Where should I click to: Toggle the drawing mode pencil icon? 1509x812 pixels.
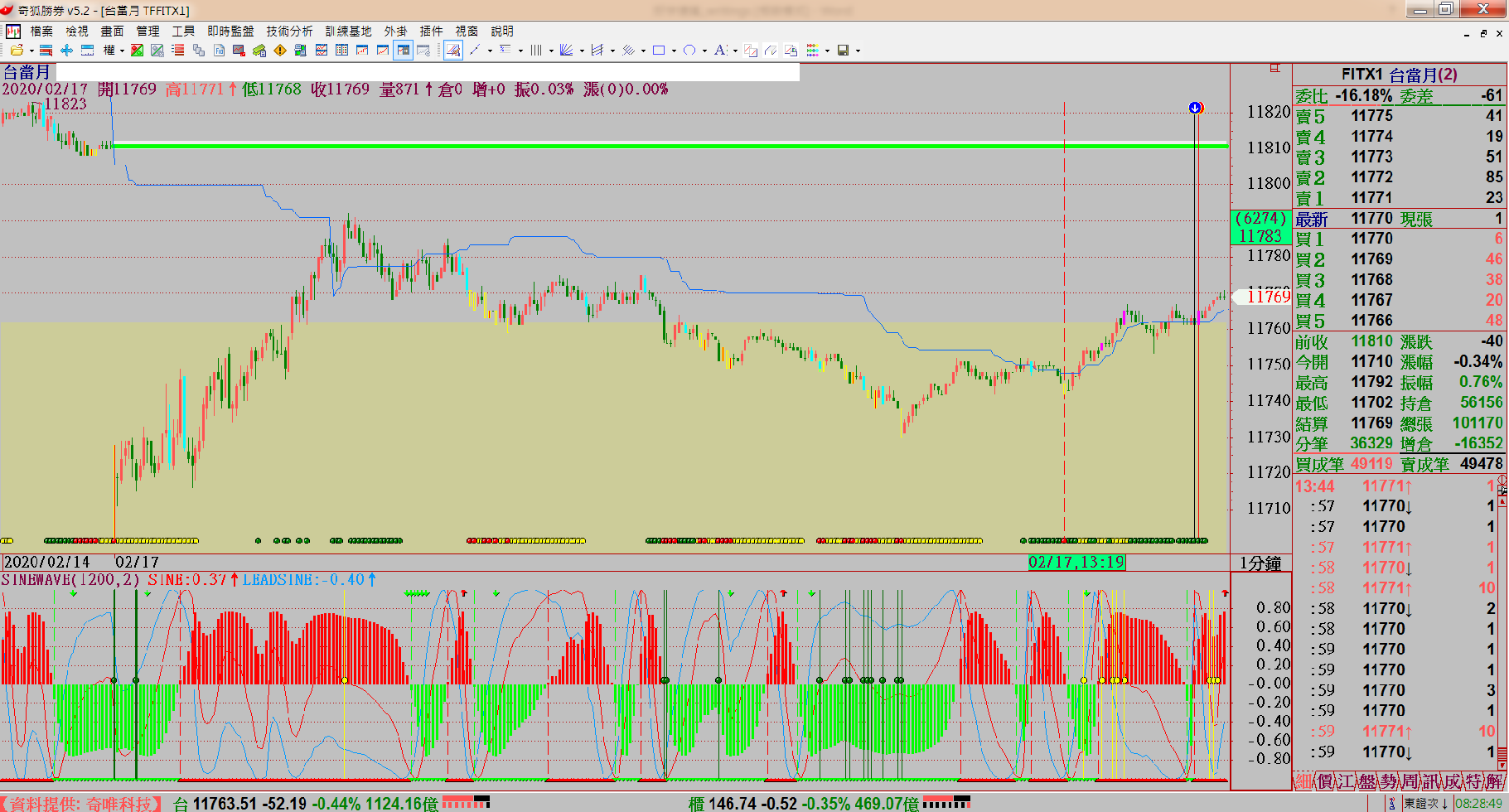(453, 51)
